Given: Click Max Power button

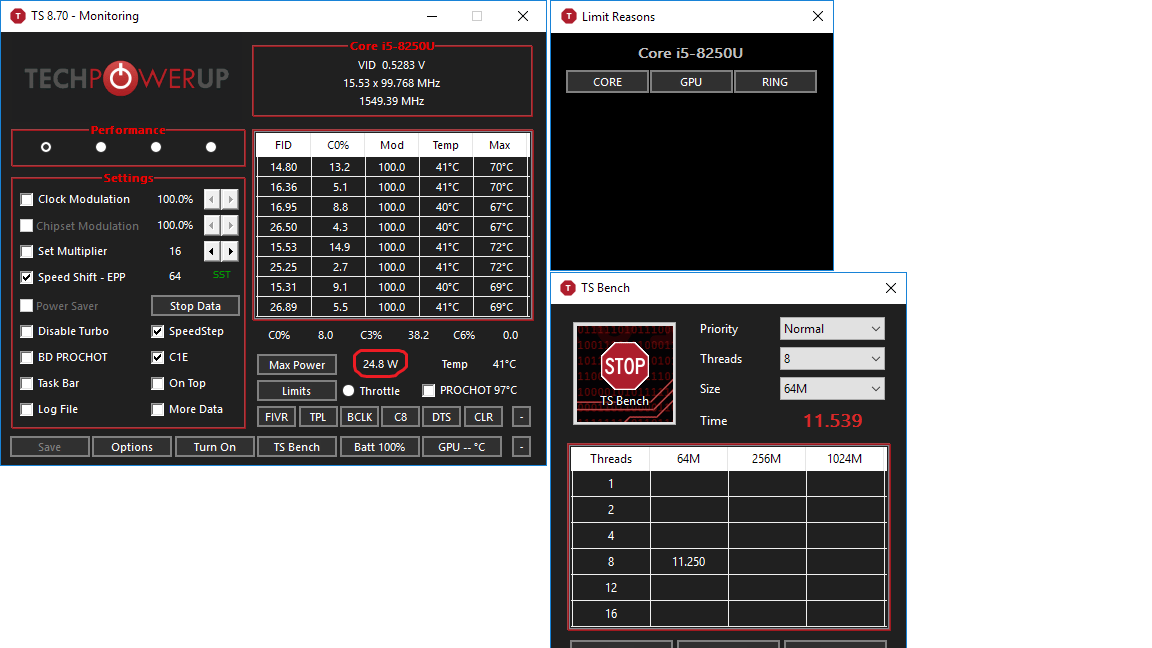Looking at the screenshot, I should click(297, 364).
